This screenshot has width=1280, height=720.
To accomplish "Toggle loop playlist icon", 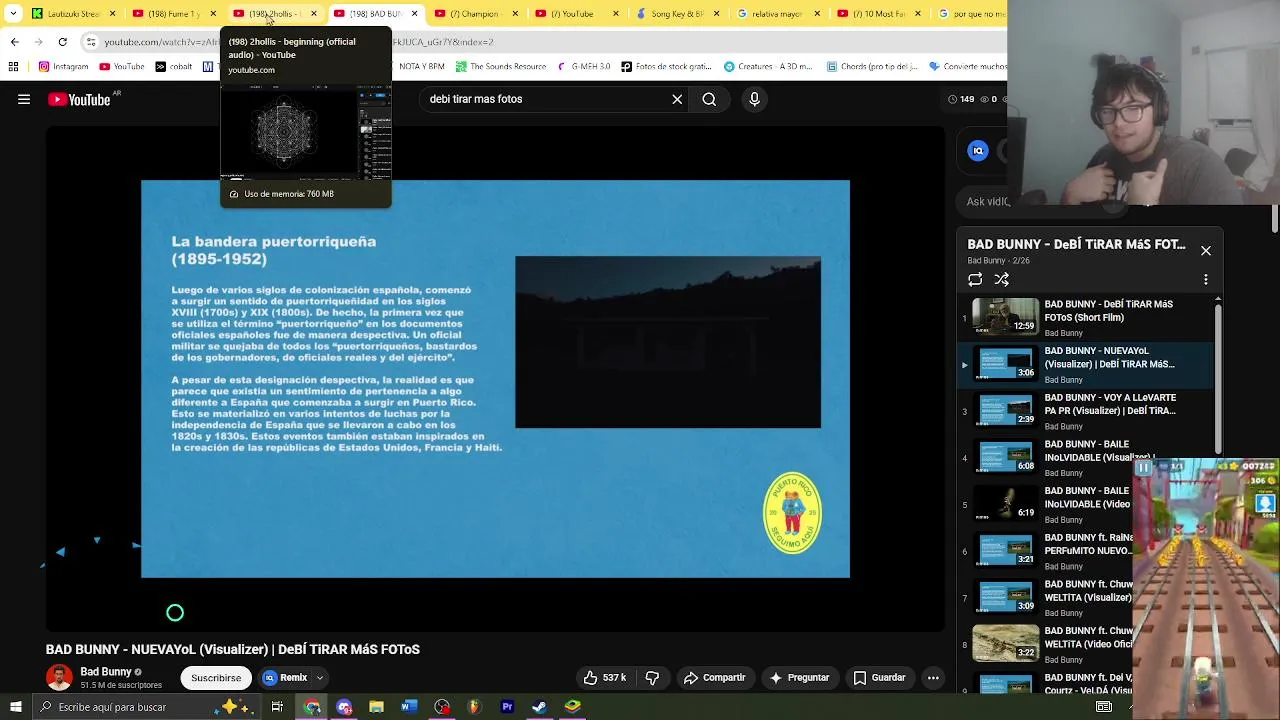I will 975,279.
